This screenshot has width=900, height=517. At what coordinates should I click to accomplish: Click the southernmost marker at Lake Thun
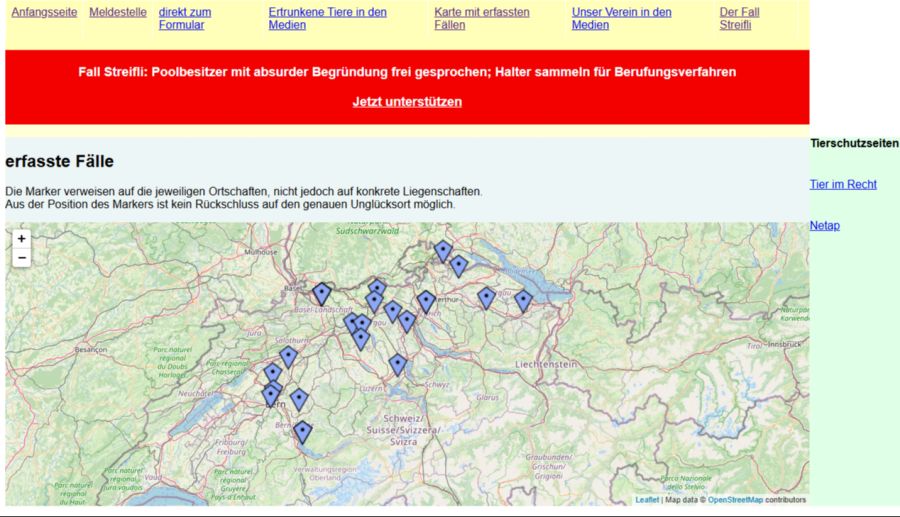(x=302, y=432)
